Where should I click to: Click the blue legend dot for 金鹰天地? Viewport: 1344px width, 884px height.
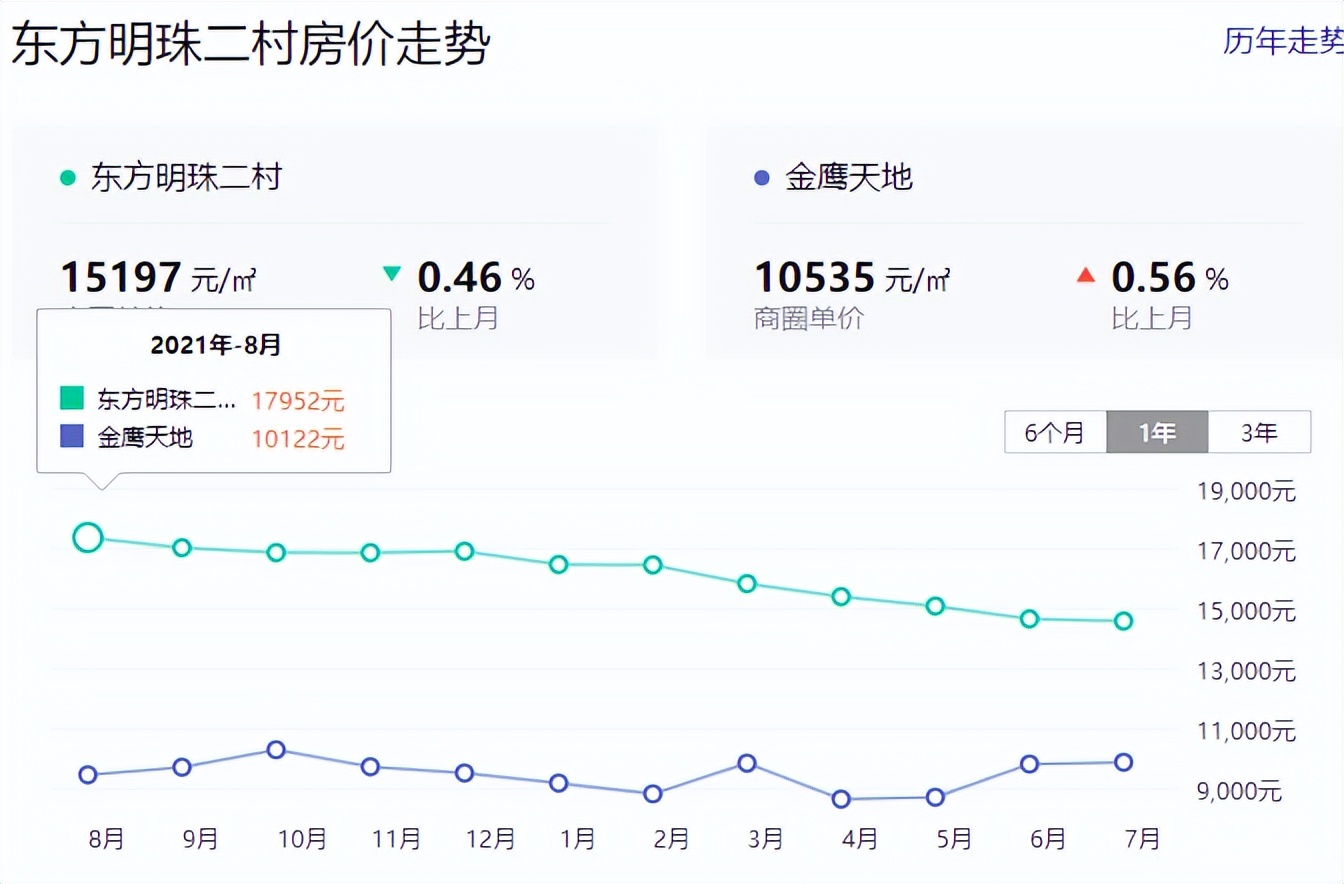pyautogui.click(x=762, y=176)
